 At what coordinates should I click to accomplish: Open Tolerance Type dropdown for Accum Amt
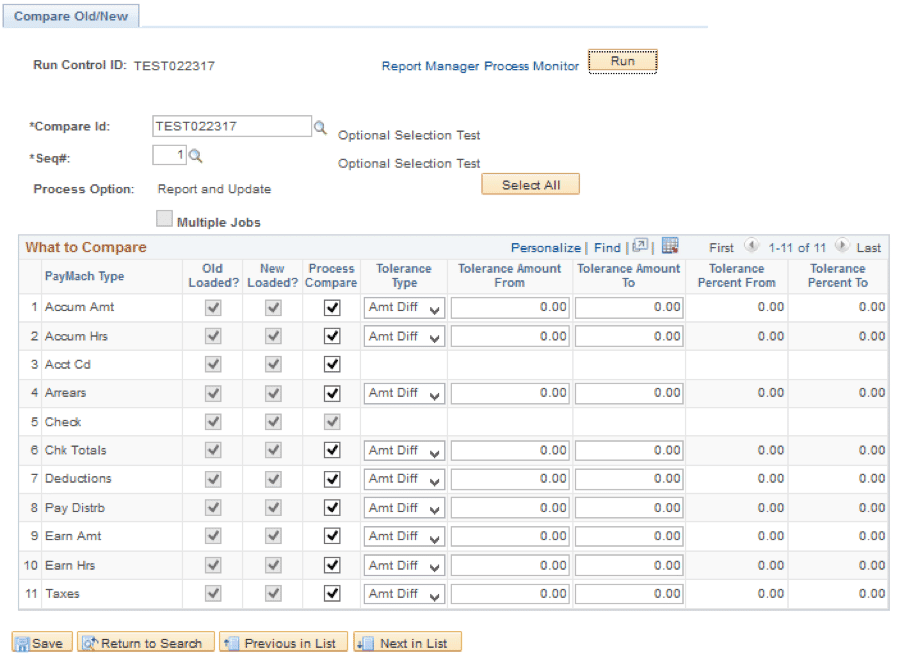tap(404, 308)
